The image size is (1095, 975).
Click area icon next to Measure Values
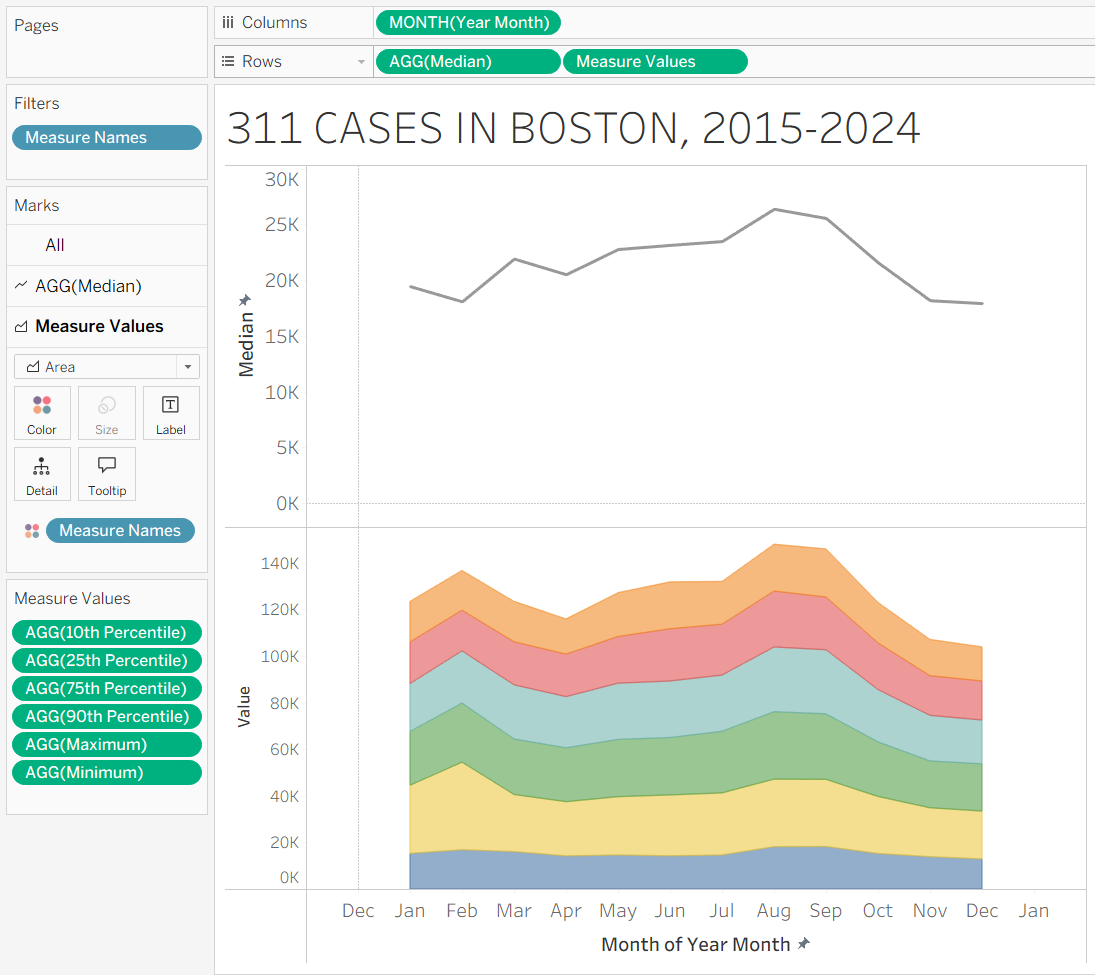(22, 326)
